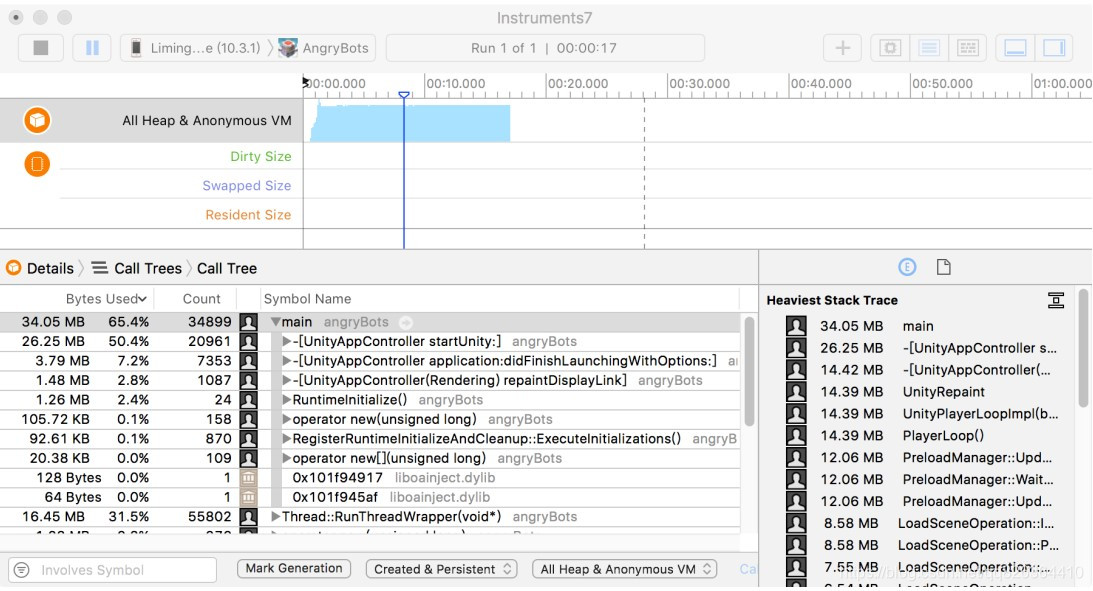Switch to the threads grid strategy icon

tap(968, 47)
